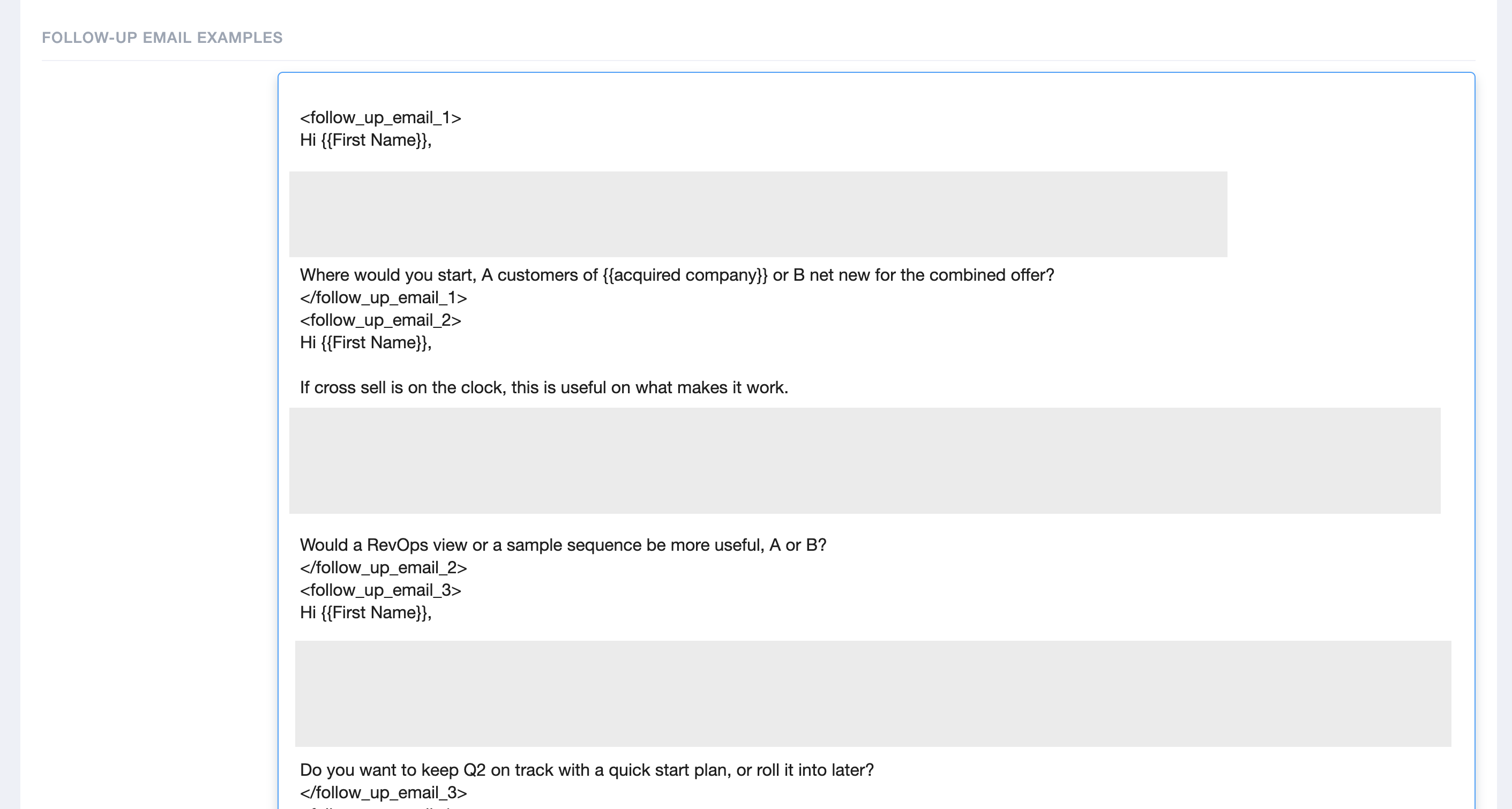Click the gray redacted block in email 1

758,214
